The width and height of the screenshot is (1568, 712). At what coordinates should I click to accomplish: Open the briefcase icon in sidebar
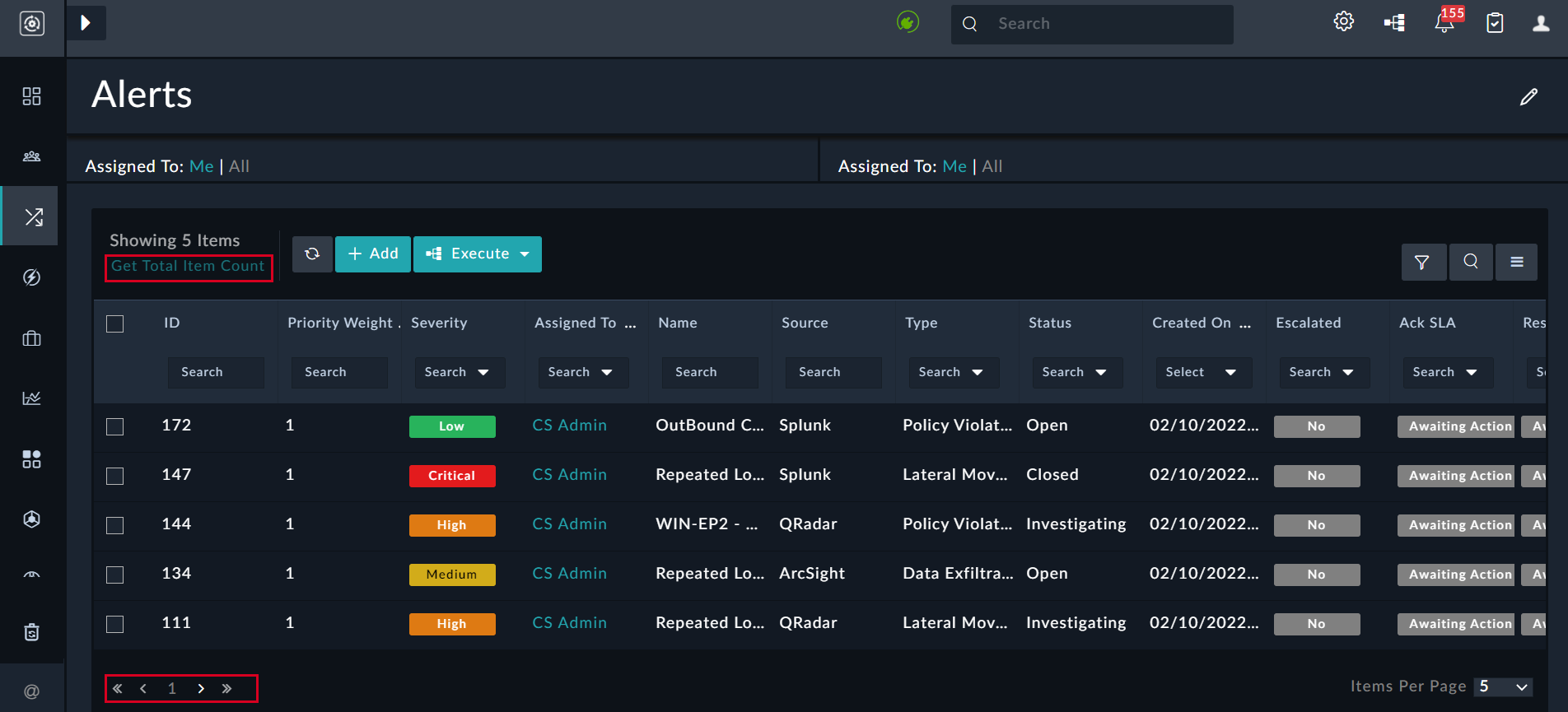coord(31,338)
